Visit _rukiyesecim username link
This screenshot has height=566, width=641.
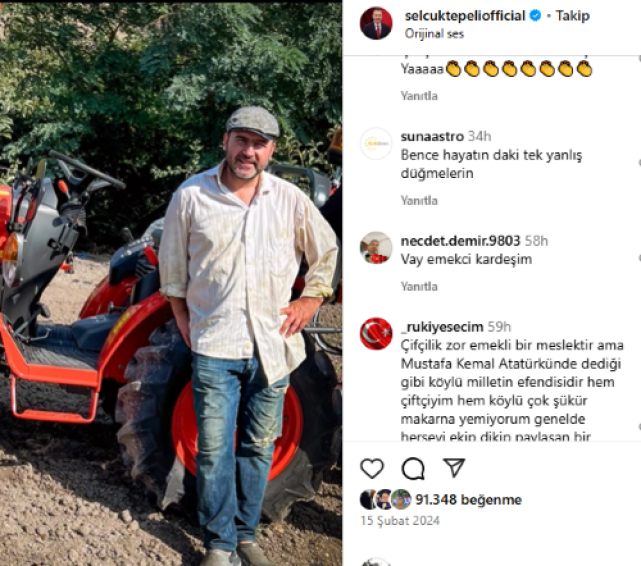pos(442,327)
